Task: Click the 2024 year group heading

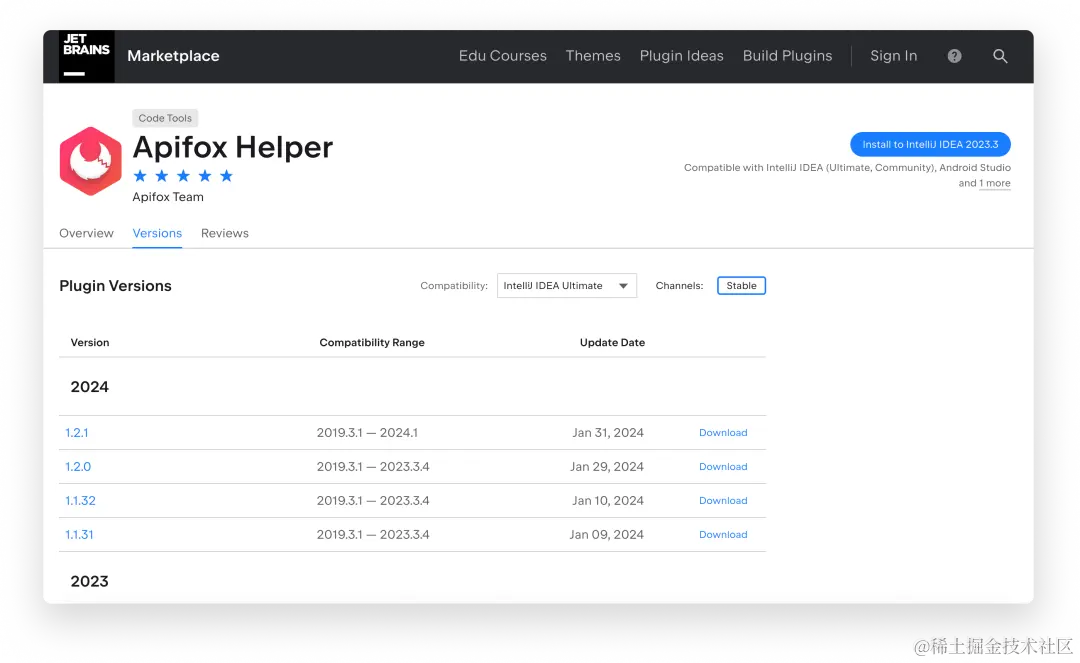Action: pos(90,387)
